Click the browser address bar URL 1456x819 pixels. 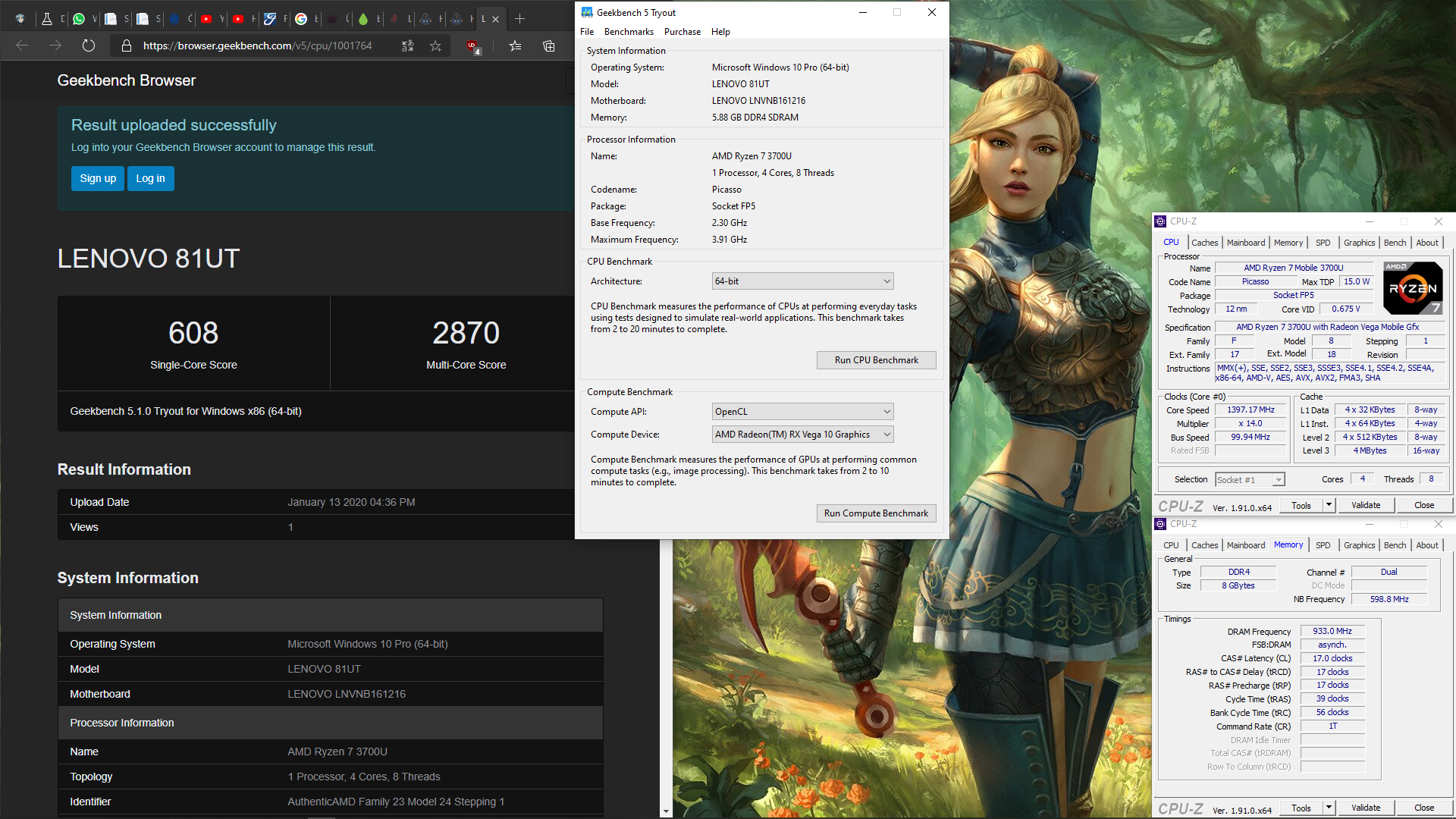tap(258, 45)
